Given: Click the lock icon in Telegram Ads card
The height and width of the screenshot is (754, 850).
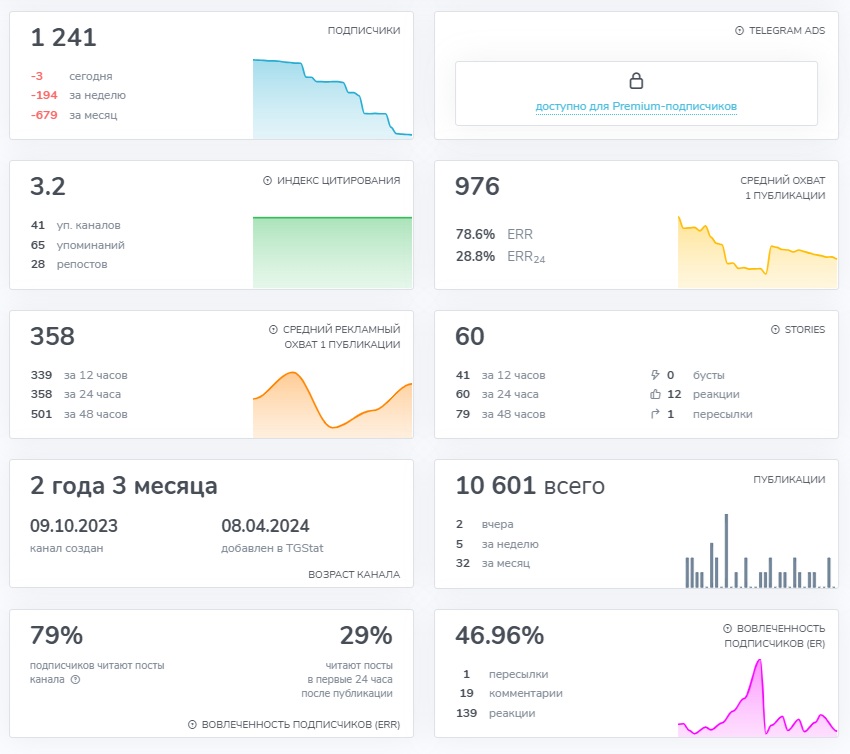Looking at the screenshot, I should [636, 81].
